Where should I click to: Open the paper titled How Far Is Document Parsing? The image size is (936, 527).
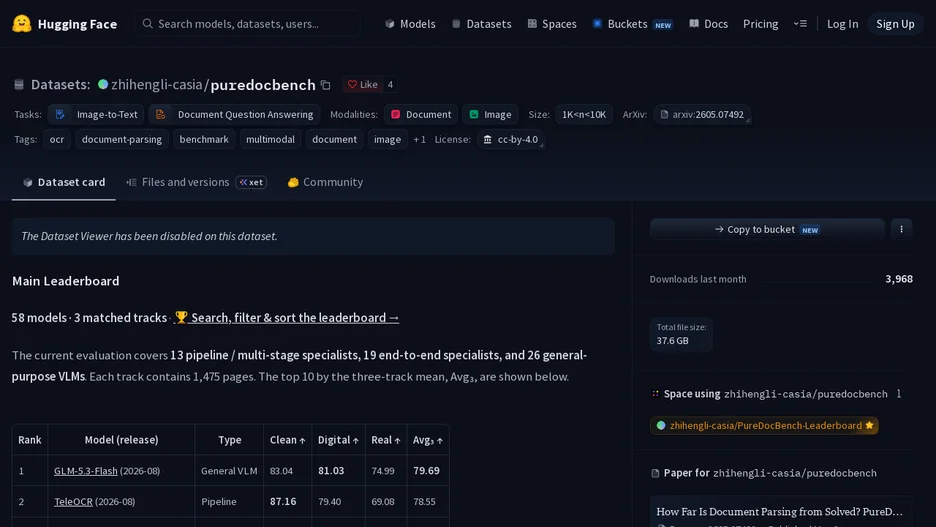point(779,512)
